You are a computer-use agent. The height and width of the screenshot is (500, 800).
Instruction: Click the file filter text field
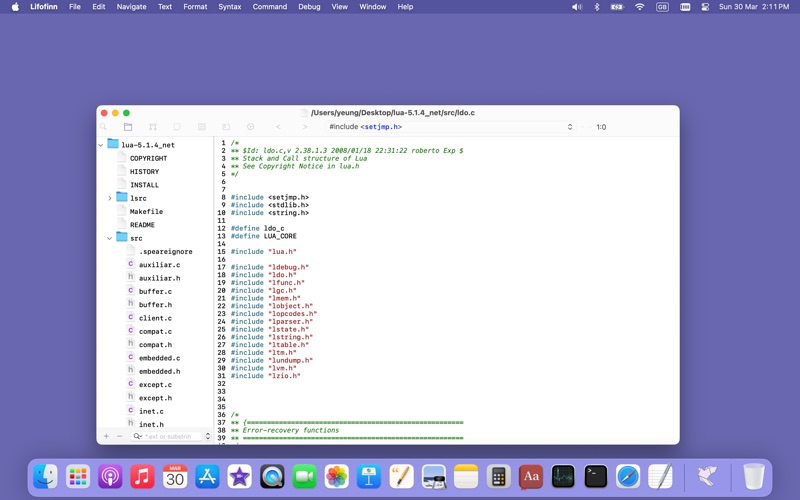click(x=170, y=436)
